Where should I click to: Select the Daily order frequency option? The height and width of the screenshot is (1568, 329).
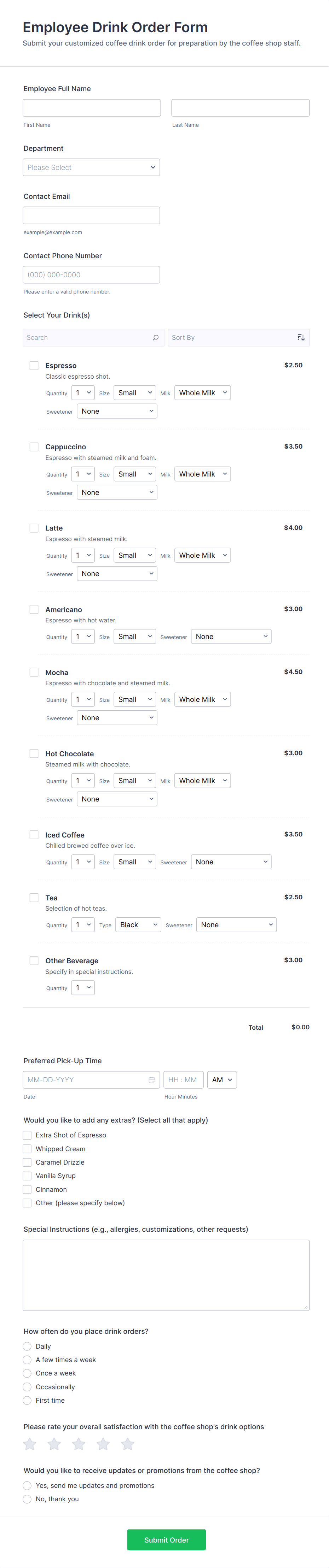[27, 1347]
